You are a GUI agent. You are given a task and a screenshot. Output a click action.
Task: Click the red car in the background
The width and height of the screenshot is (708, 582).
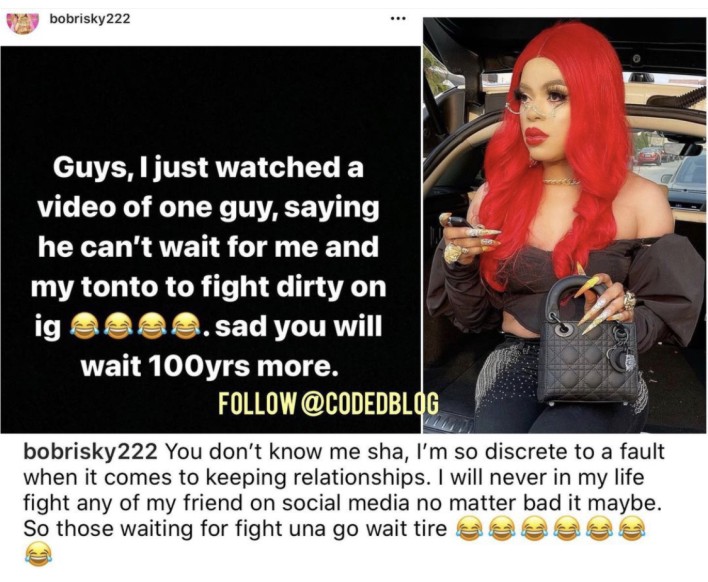tap(648, 156)
